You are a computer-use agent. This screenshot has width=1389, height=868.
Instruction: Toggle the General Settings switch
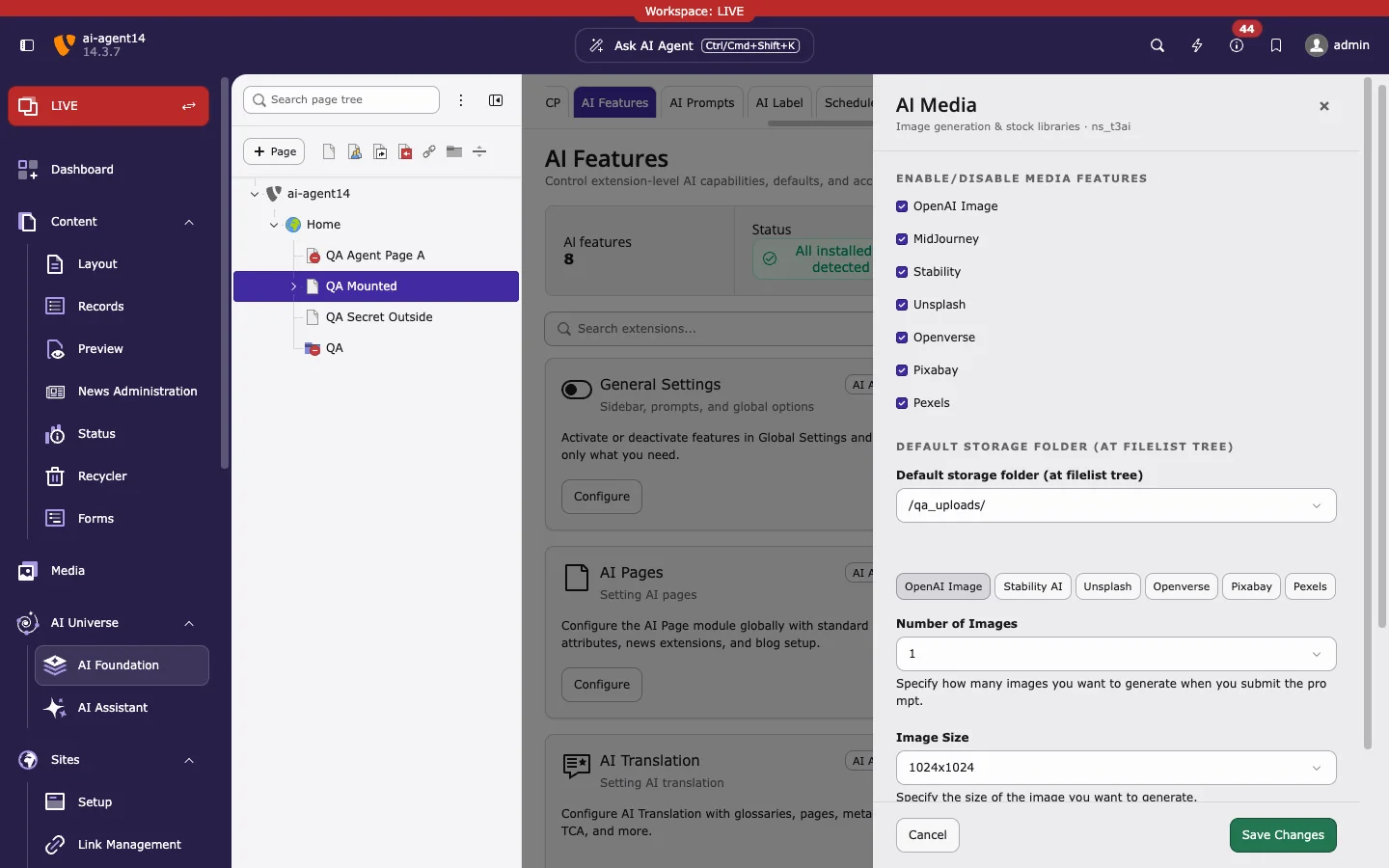[577, 390]
